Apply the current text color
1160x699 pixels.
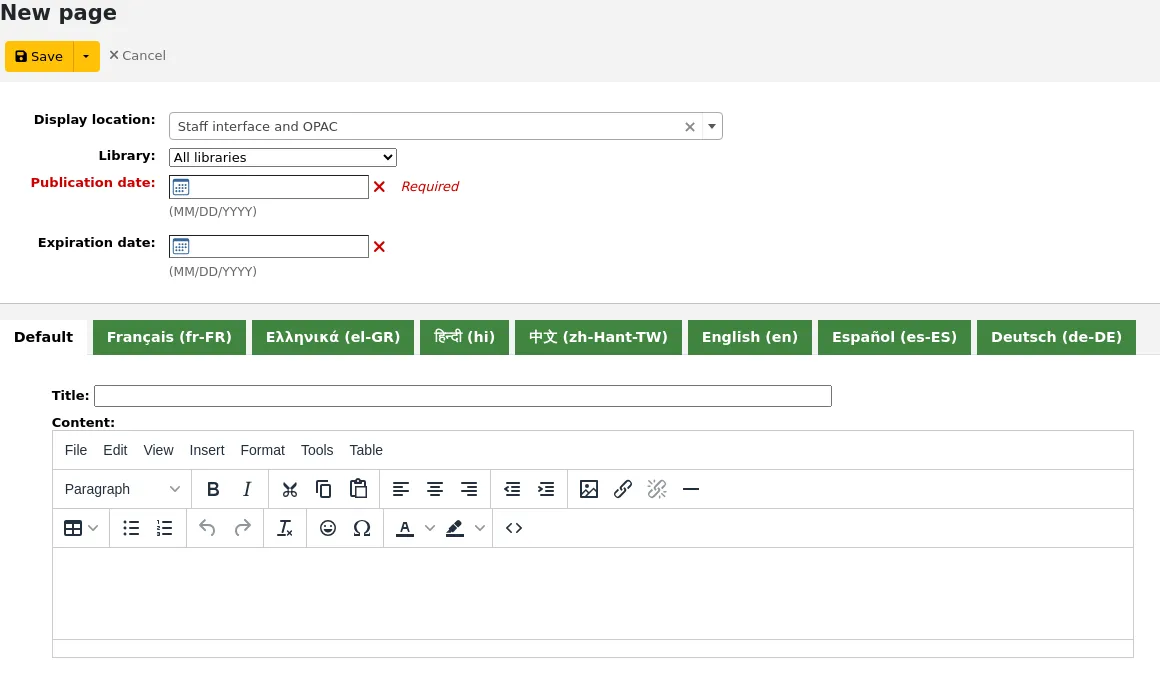coord(405,528)
